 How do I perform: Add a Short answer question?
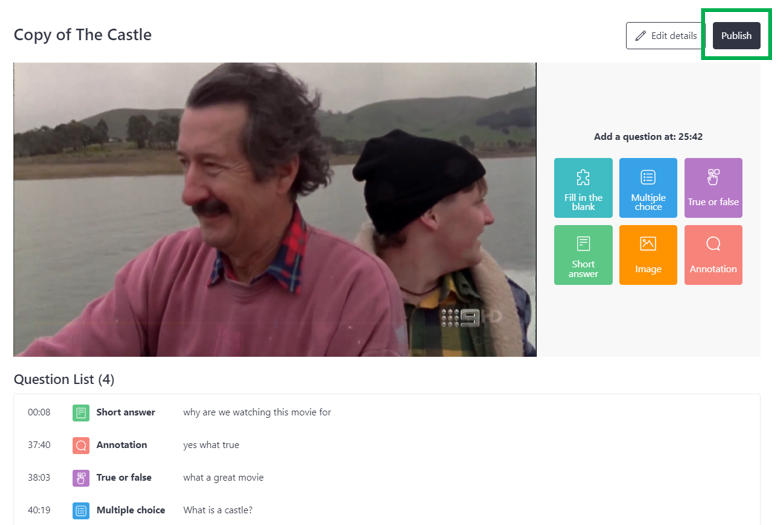583,255
